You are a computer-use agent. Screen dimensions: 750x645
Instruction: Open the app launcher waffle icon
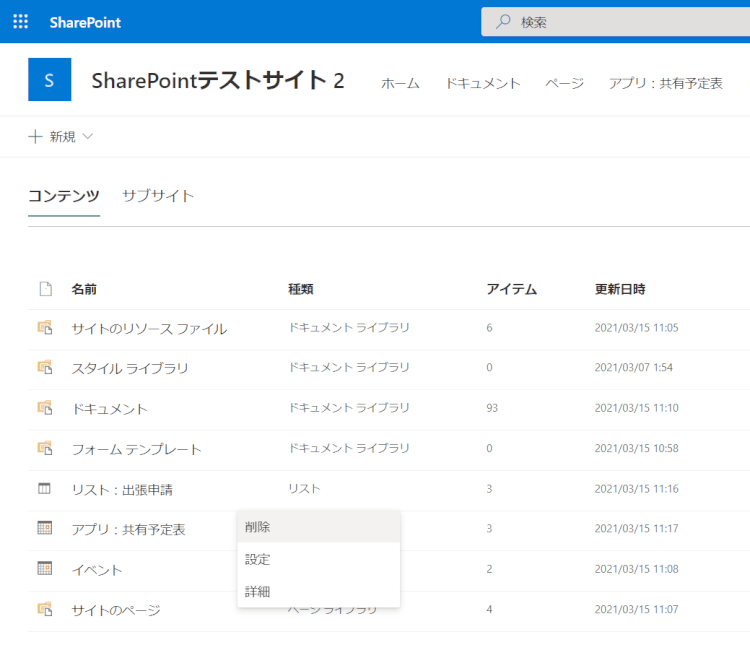(x=21, y=22)
